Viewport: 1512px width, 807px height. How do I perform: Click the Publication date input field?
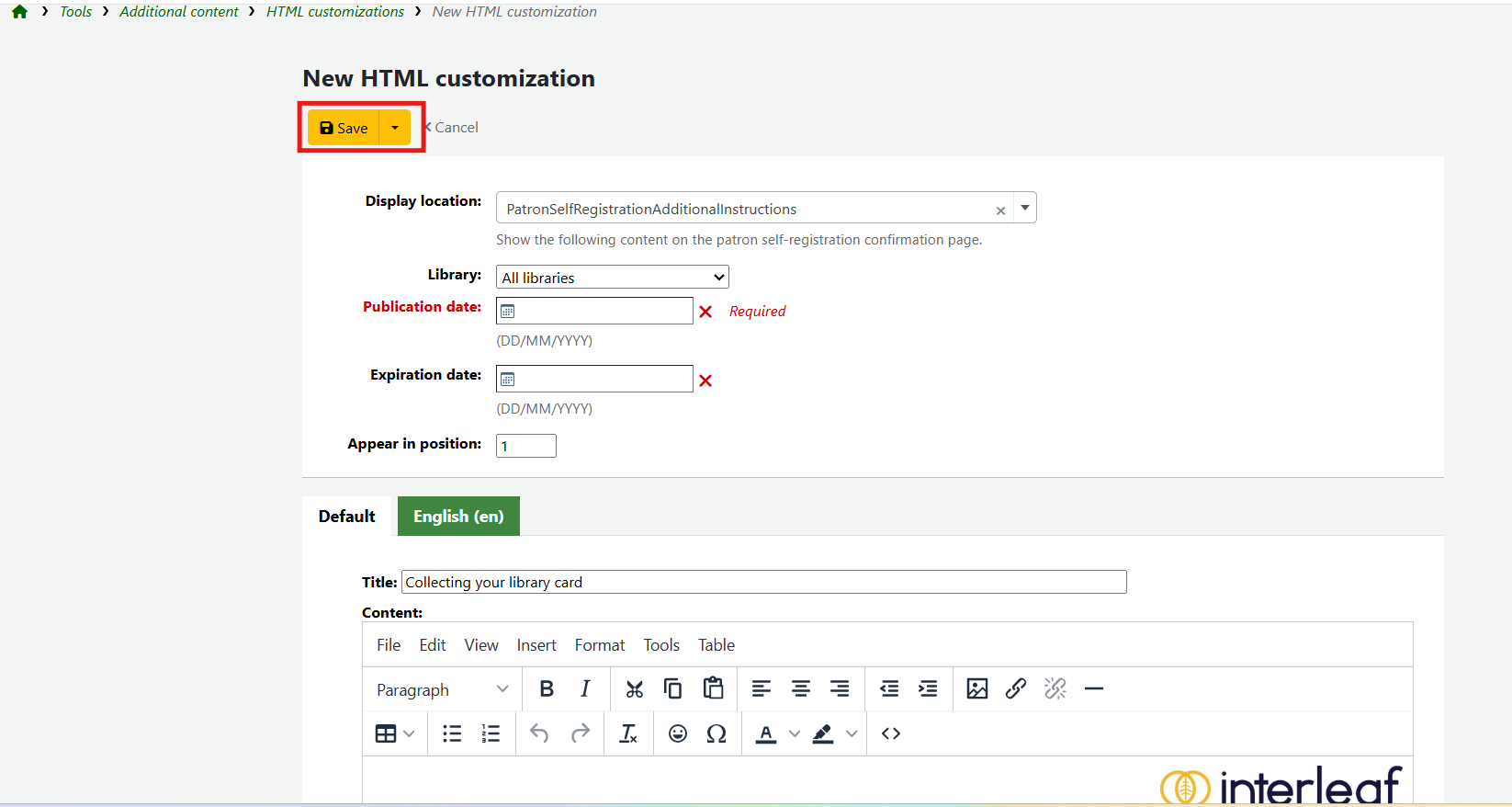(604, 312)
